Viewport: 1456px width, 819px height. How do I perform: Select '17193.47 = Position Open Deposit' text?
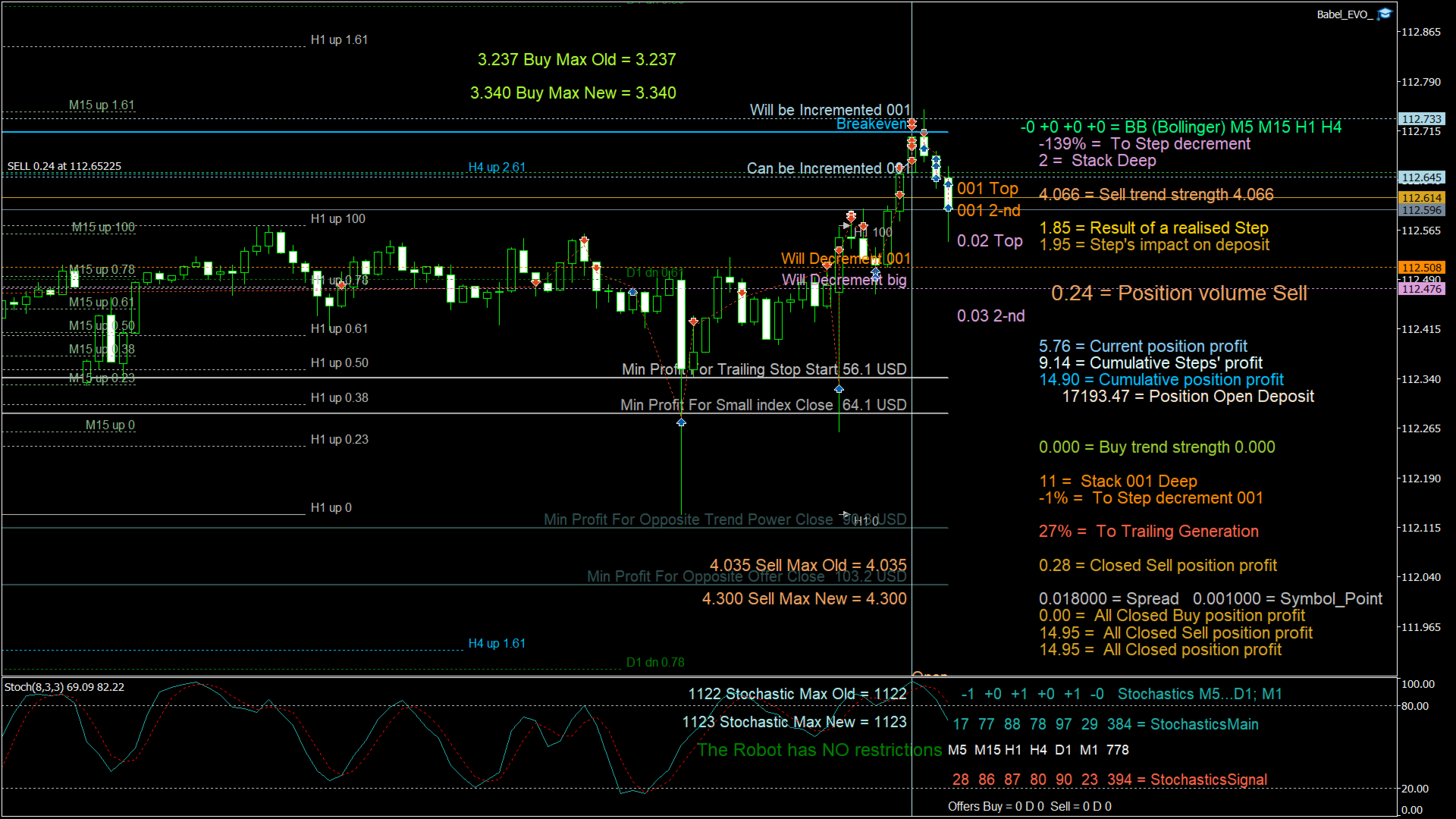click(1188, 396)
